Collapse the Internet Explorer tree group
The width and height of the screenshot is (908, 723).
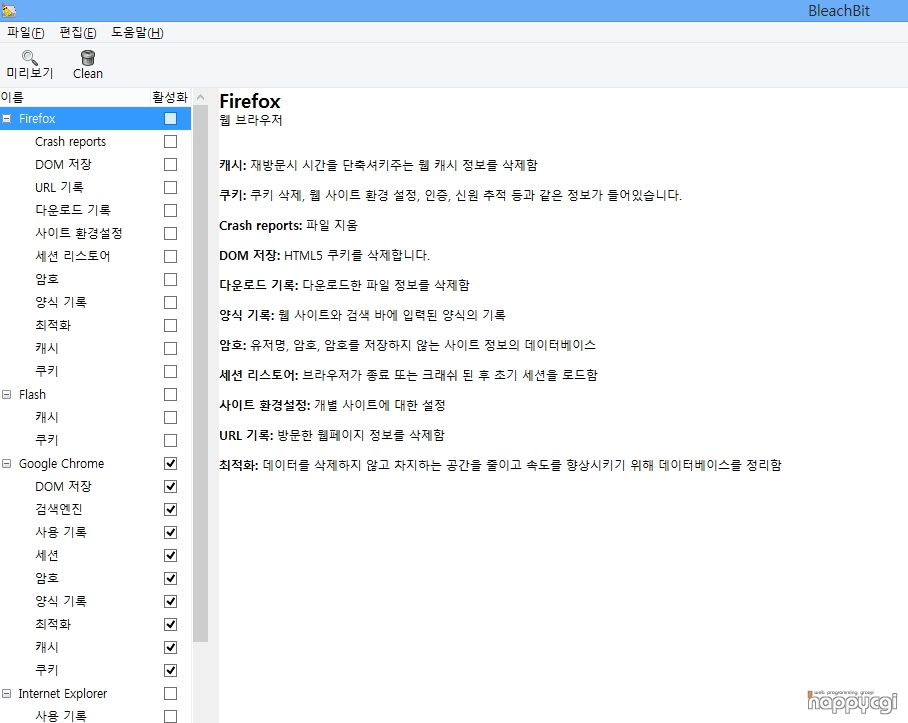tap(7, 693)
